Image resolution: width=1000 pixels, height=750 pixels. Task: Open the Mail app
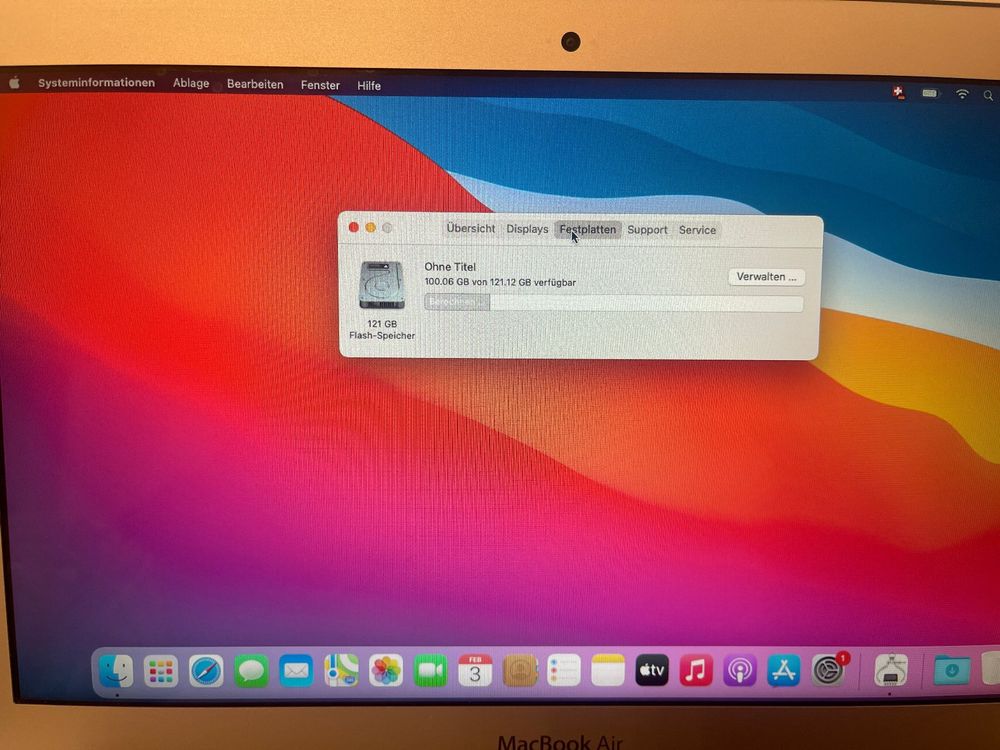coord(296,670)
